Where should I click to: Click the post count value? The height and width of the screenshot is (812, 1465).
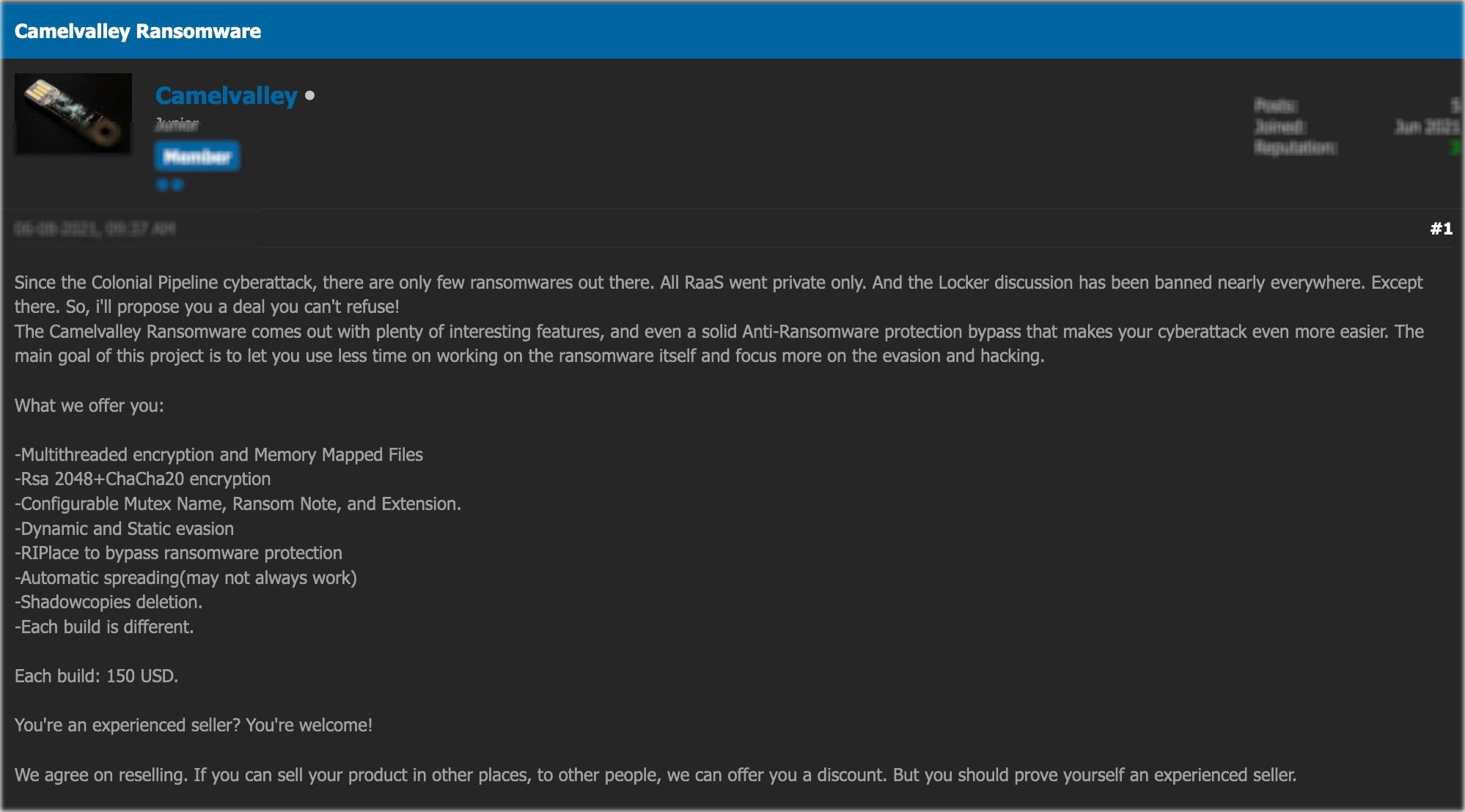click(x=1455, y=106)
